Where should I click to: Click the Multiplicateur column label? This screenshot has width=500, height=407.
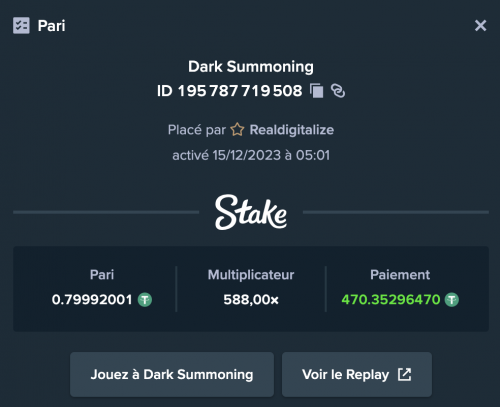coord(251,275)
